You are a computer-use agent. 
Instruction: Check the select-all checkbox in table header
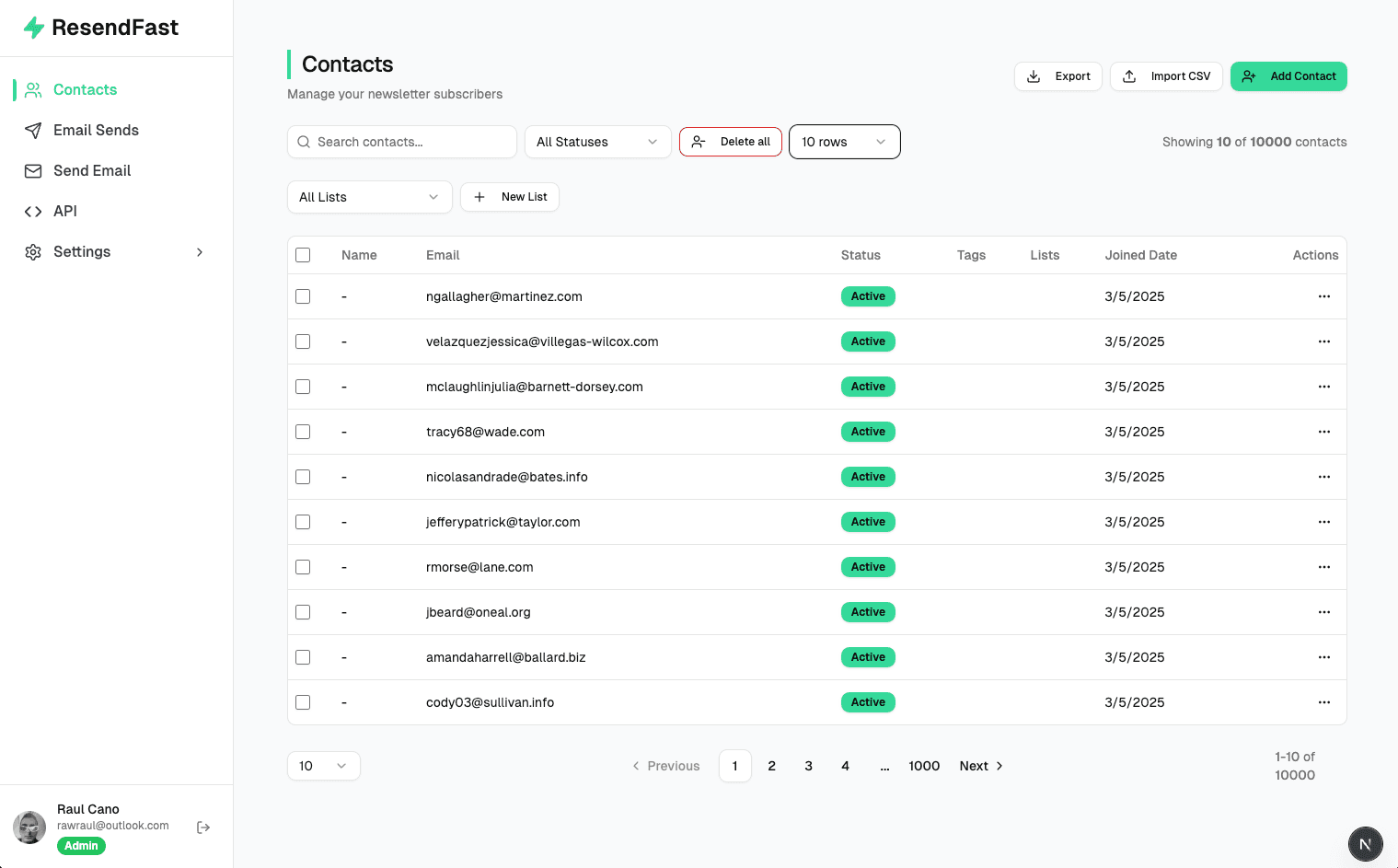click(x=303, y=255)
